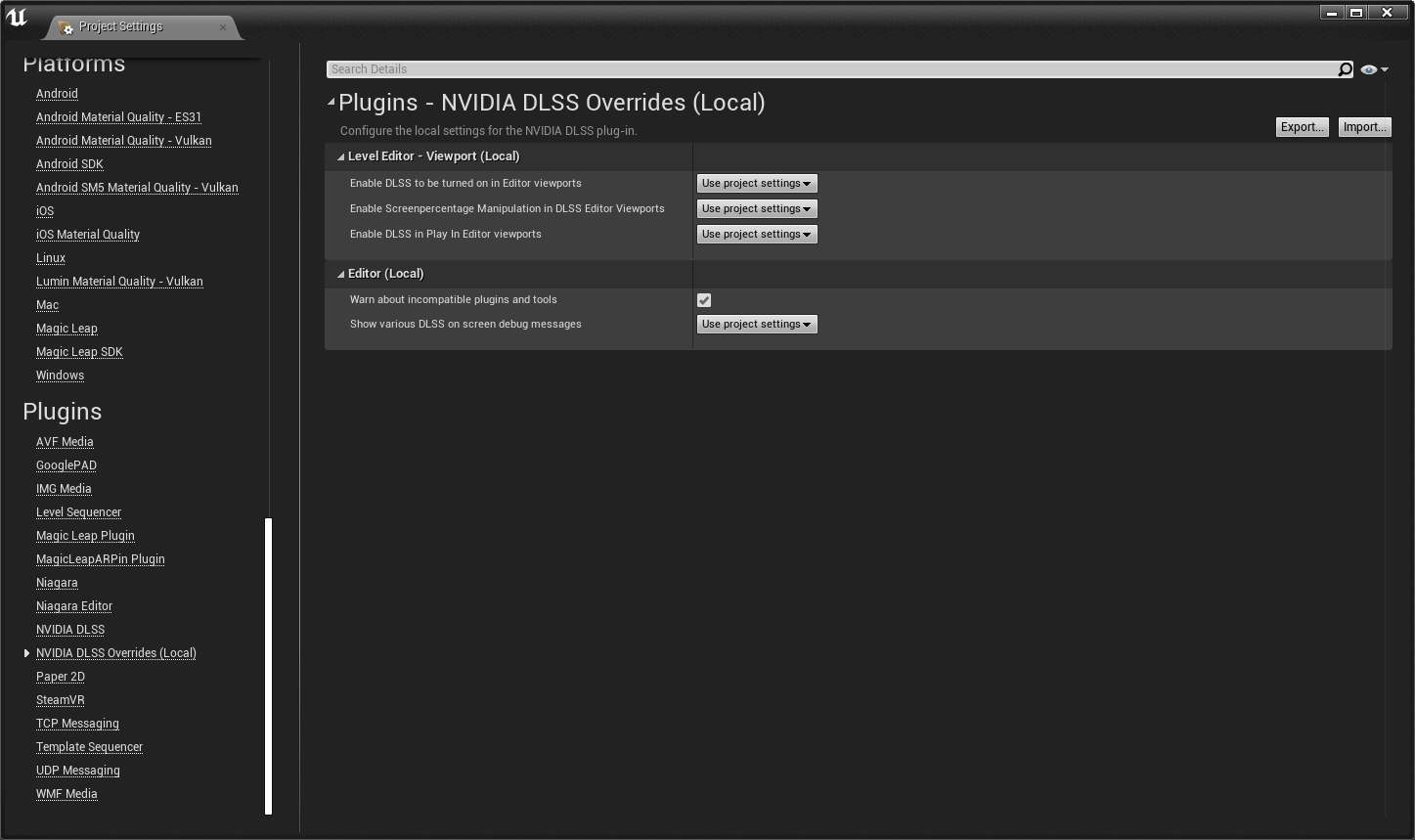Collapse the Level Editor - Viewport (Local) section
Screen dimensions: 1415x840
tap(340, 156)
